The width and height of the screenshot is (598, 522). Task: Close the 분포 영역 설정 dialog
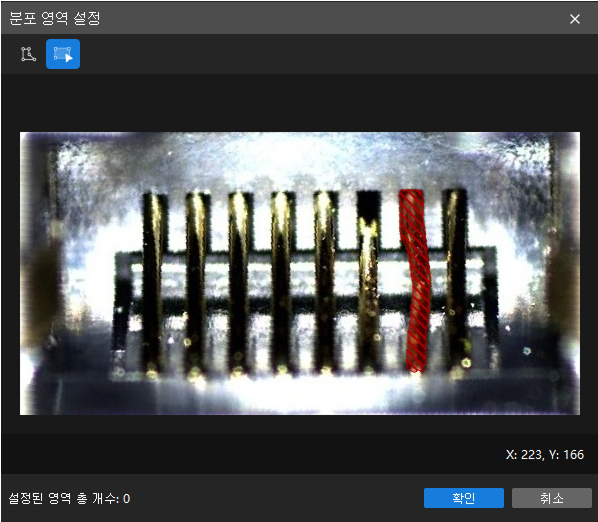(x=575, y=19)
